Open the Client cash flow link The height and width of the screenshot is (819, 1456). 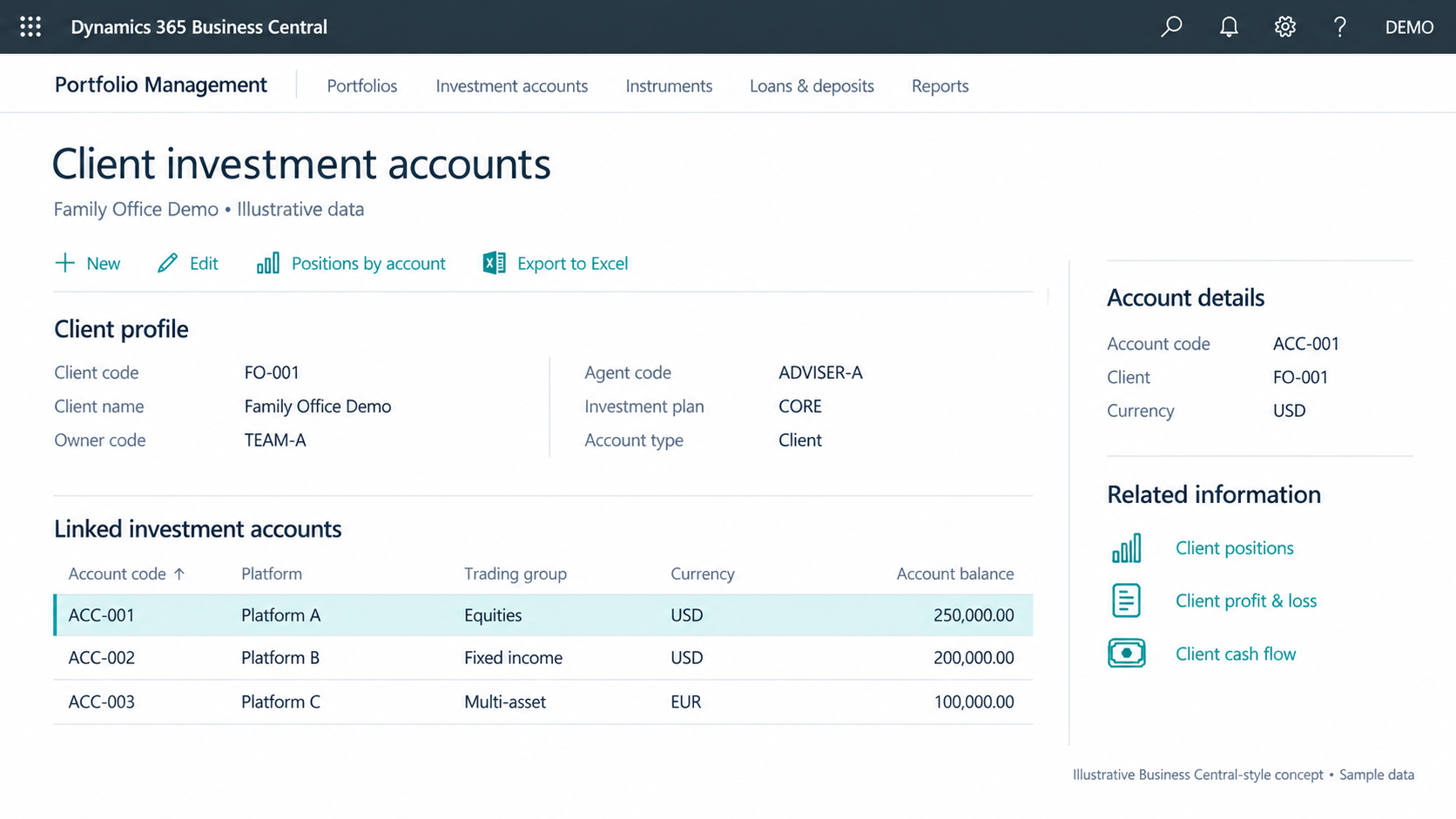click(1236, 654)
